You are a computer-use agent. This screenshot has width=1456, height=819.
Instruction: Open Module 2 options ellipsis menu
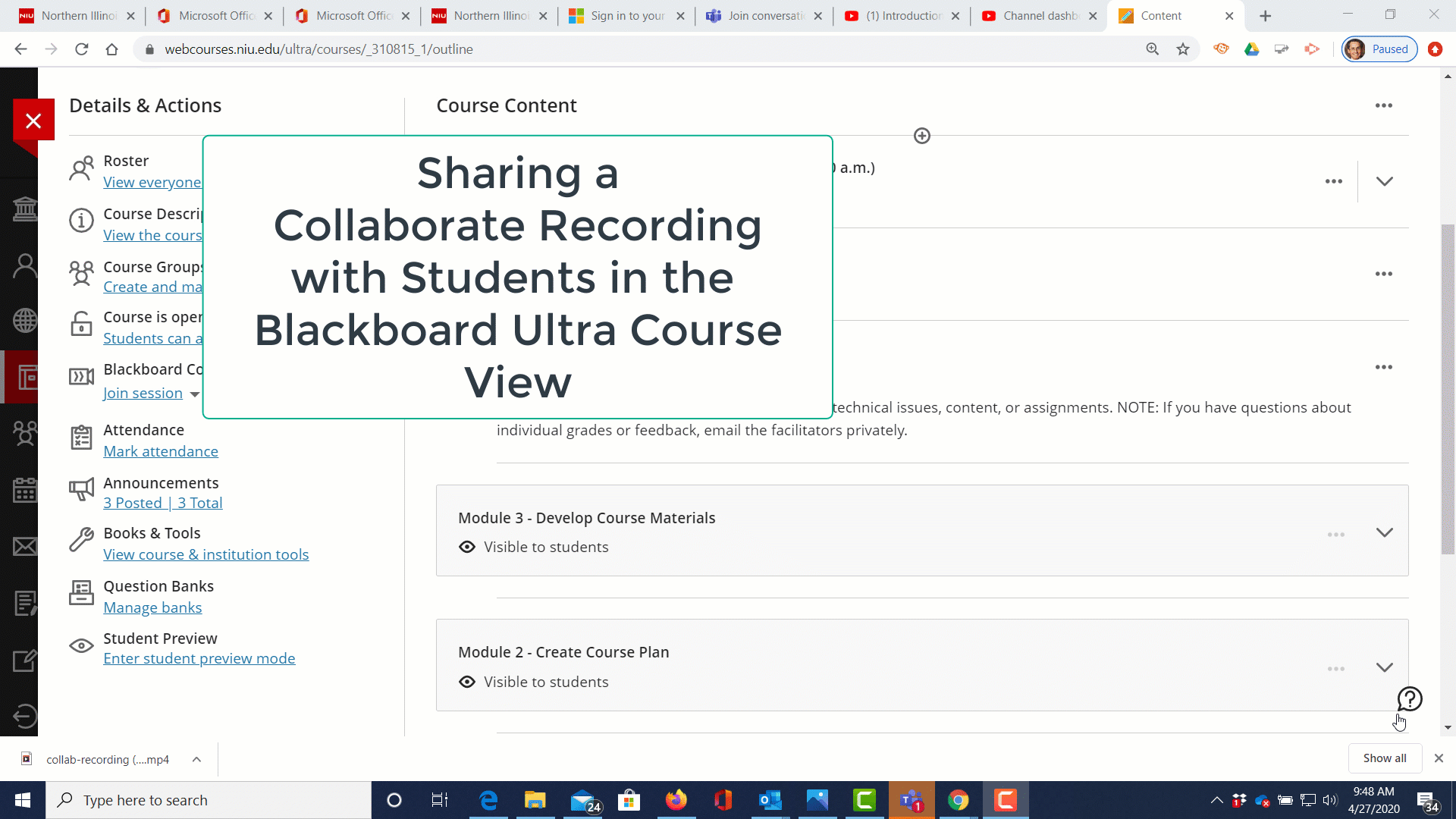coord(1336,669)
